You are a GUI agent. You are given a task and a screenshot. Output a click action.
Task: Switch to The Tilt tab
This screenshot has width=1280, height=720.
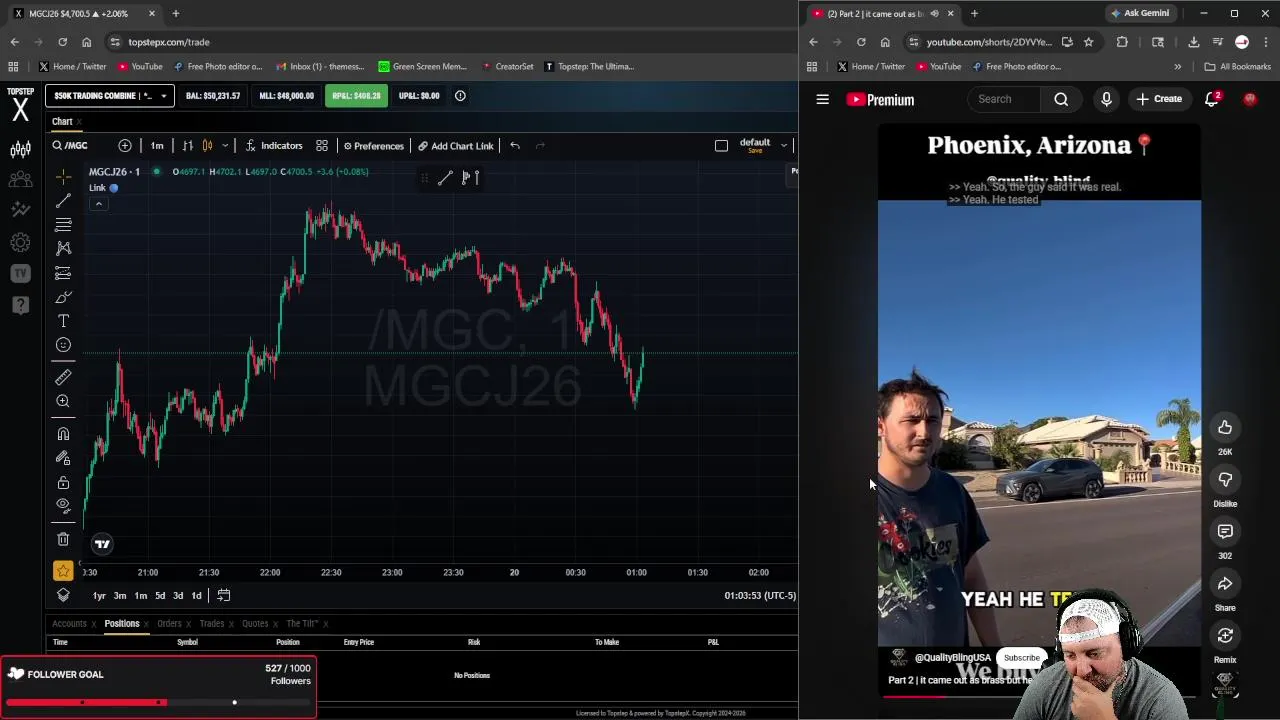coord(302,624)
